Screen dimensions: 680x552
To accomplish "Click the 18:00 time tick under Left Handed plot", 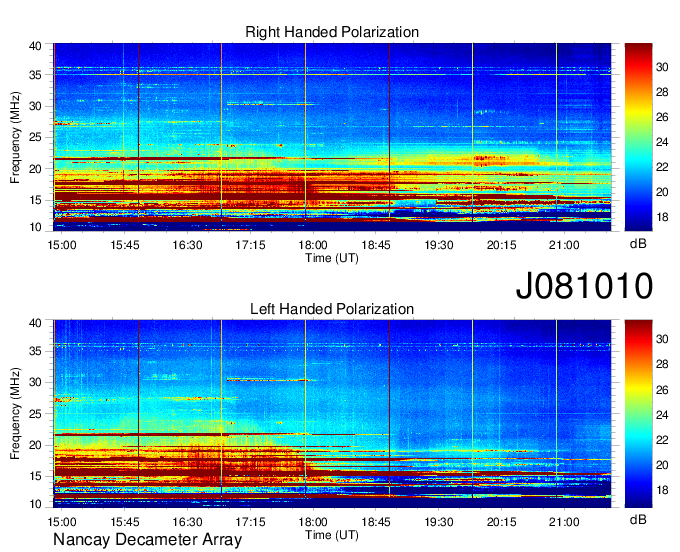I will tap(313, 522).
